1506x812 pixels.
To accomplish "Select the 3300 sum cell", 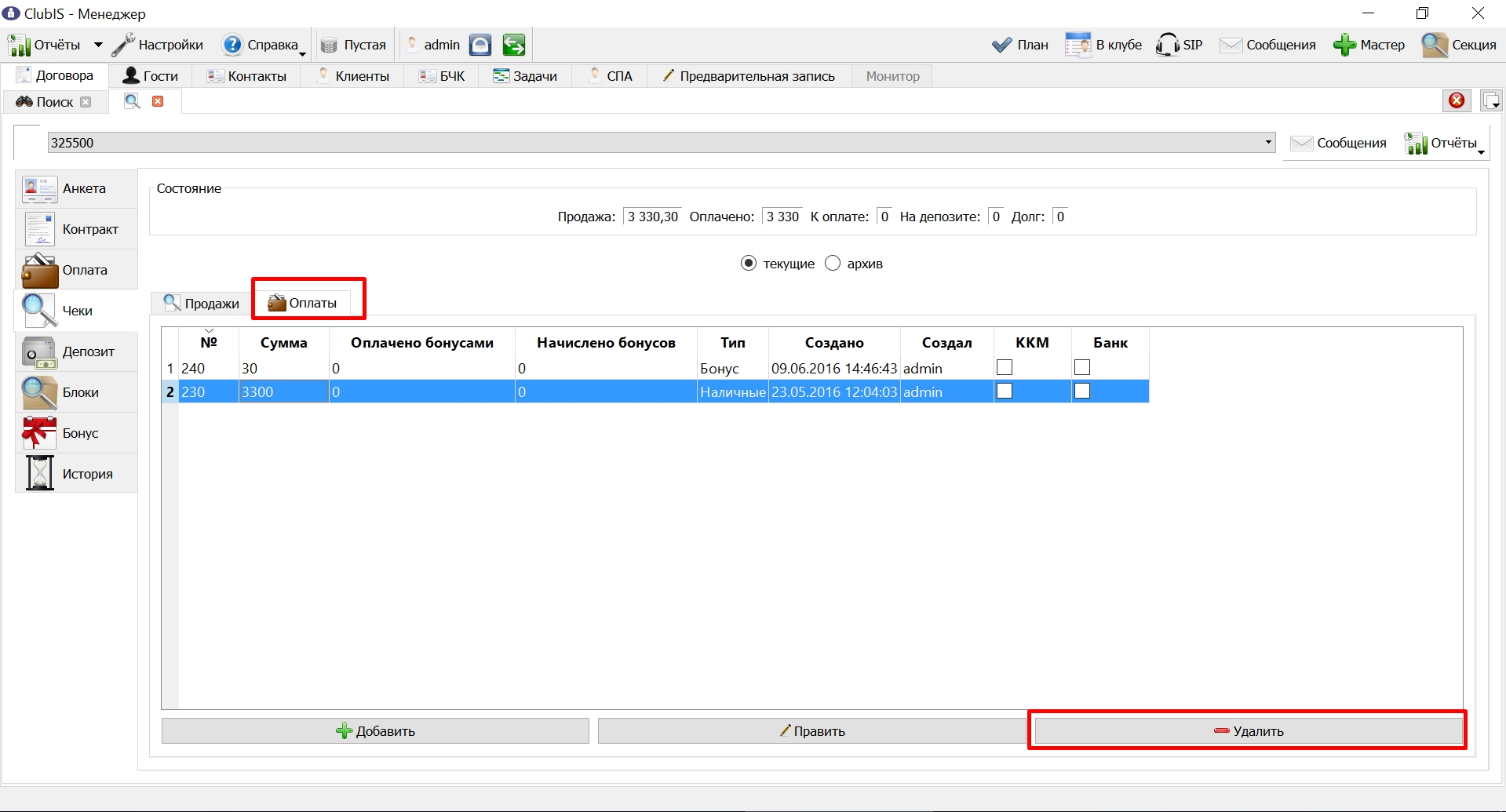I will point(283,391).
